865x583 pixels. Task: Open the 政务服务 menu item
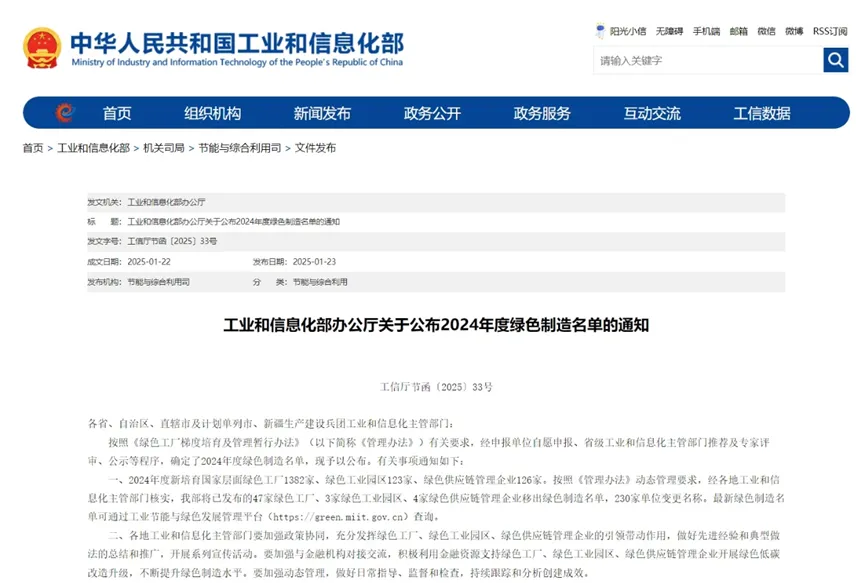pyautogui.click(x=542, y=113)
